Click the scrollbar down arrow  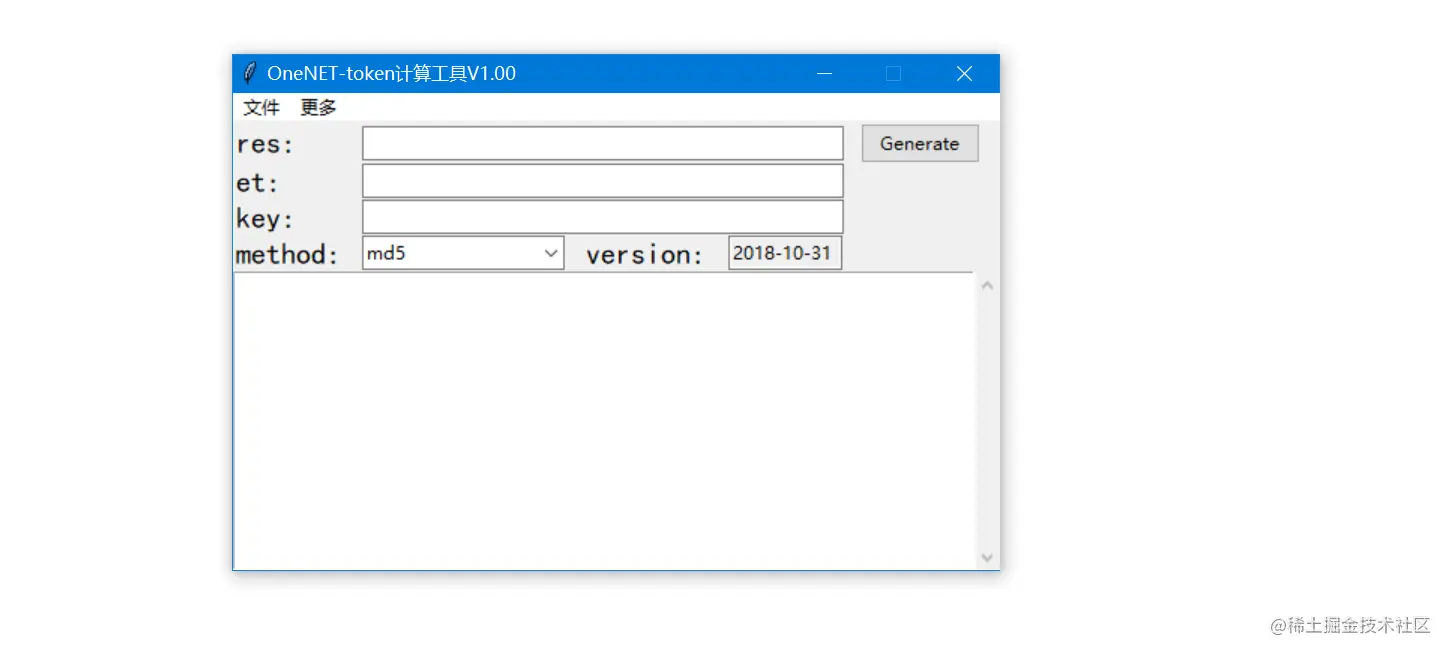point(988,558)
